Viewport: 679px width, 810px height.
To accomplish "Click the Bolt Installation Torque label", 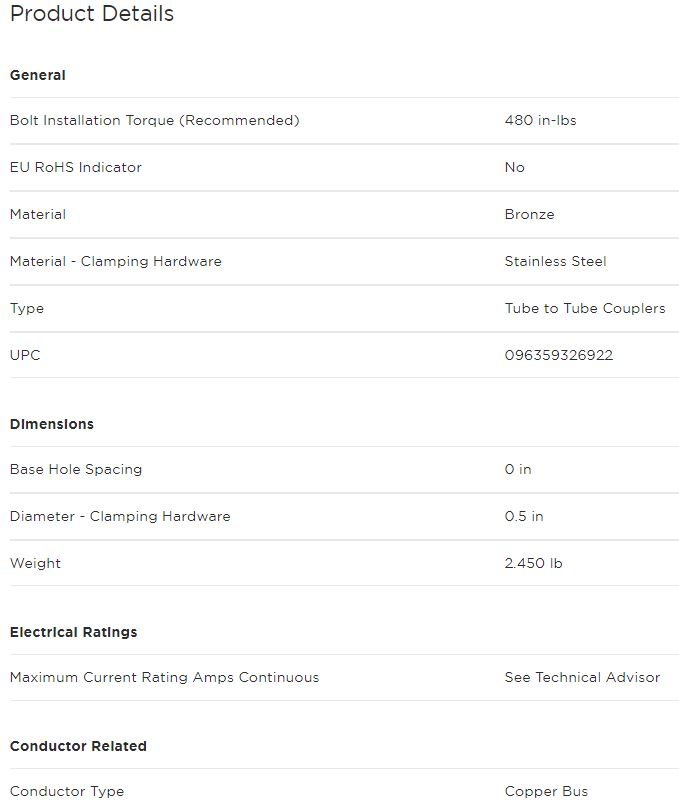I will tap(155, 120).
